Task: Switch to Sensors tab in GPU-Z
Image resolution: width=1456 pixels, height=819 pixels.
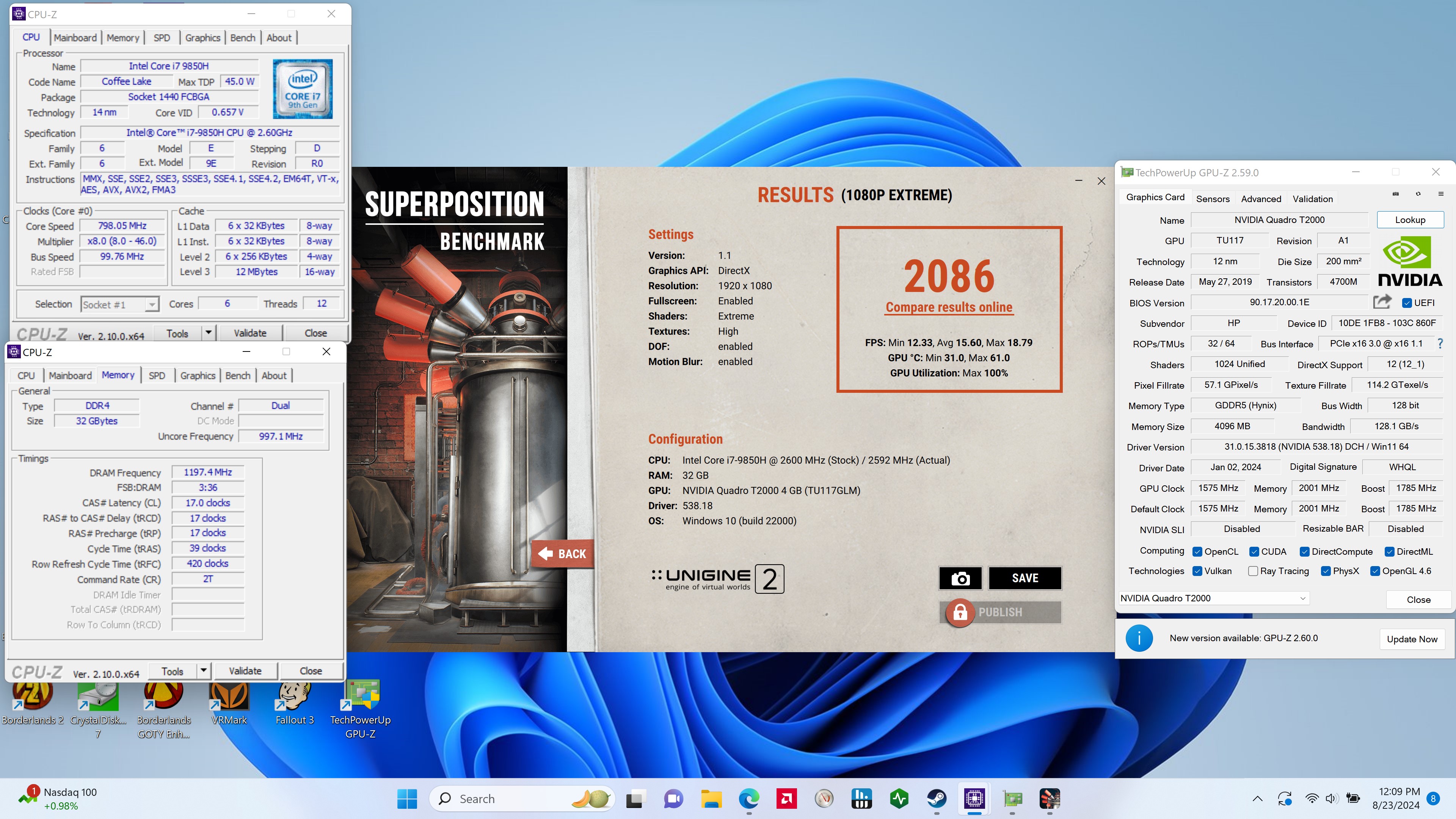Action: click(x=1213, y=199)
